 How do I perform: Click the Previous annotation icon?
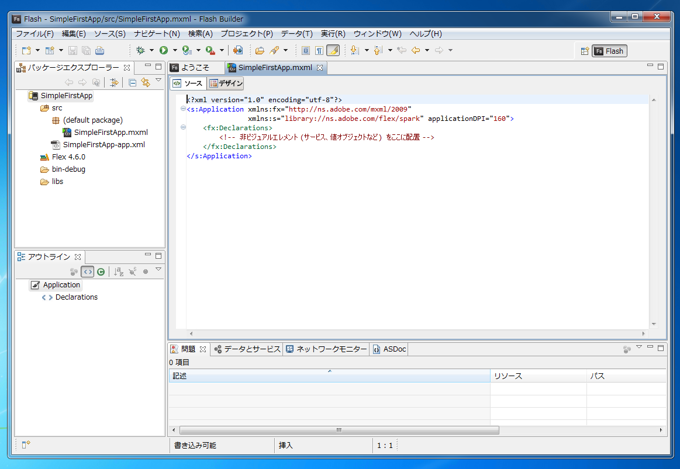pyautogui.click(x=378, y=50)
